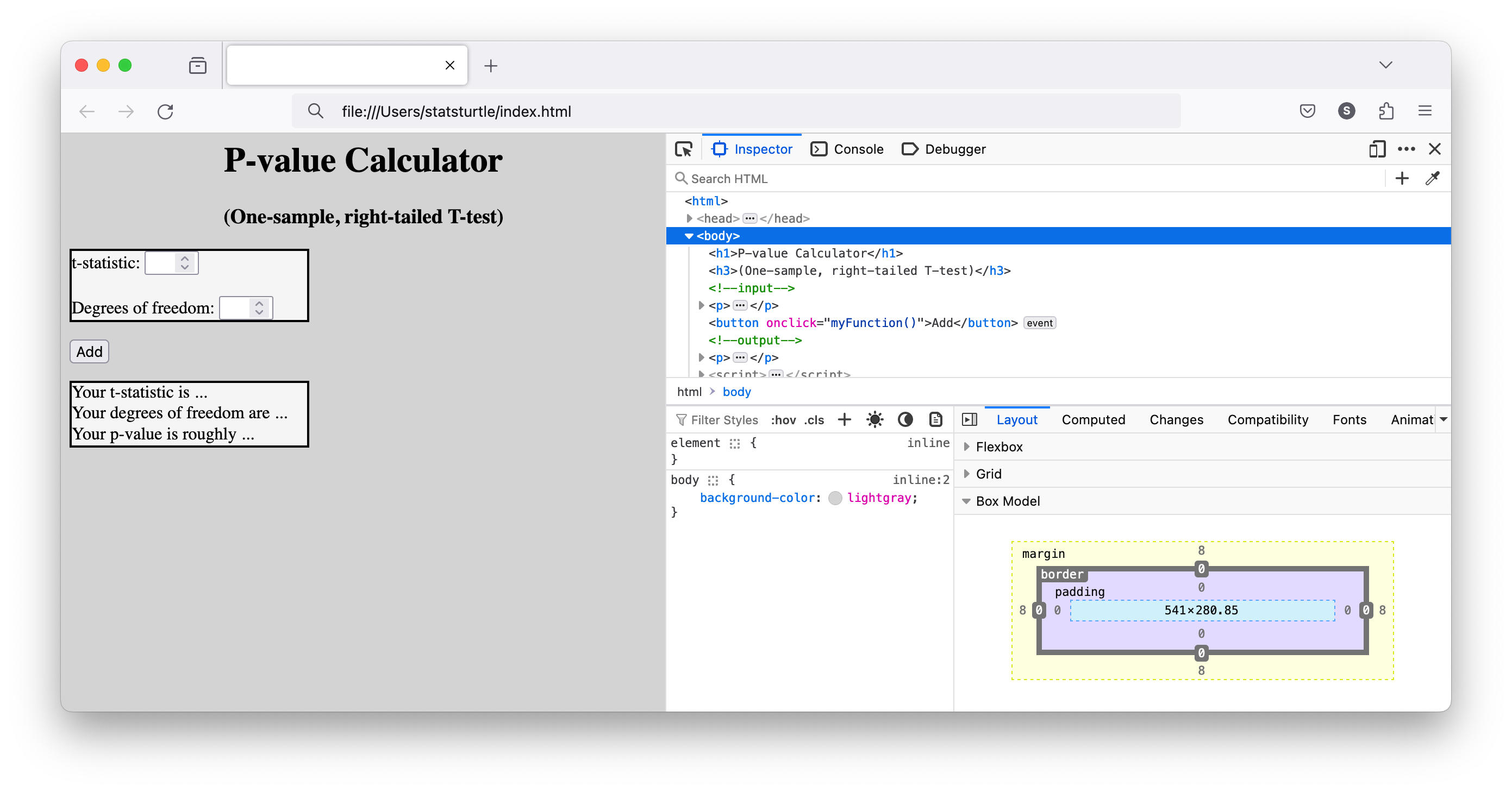Expand the head element node
Viewport: 1512px width, 792px height.
click(689, 218)
